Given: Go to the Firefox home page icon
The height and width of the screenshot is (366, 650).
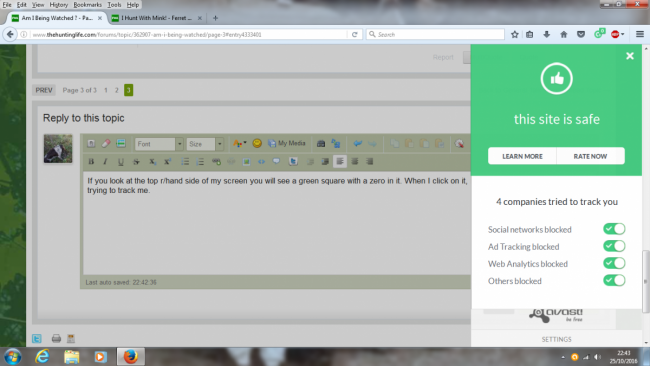Looking at the screenshot, I should [563, 34].
